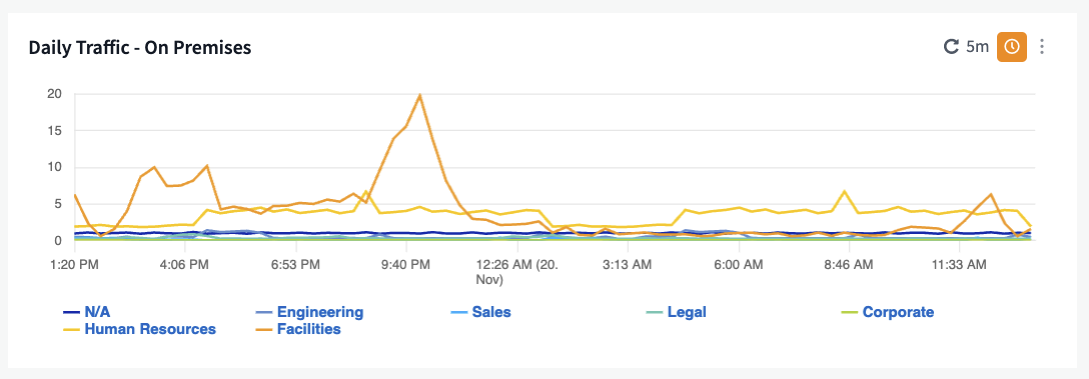The width and height of the screenshot is (1089, 379).
Task: Click the Facilities peak at 20 near 9:40 PM
Action: pyautogui.click(x=419, y=95)
